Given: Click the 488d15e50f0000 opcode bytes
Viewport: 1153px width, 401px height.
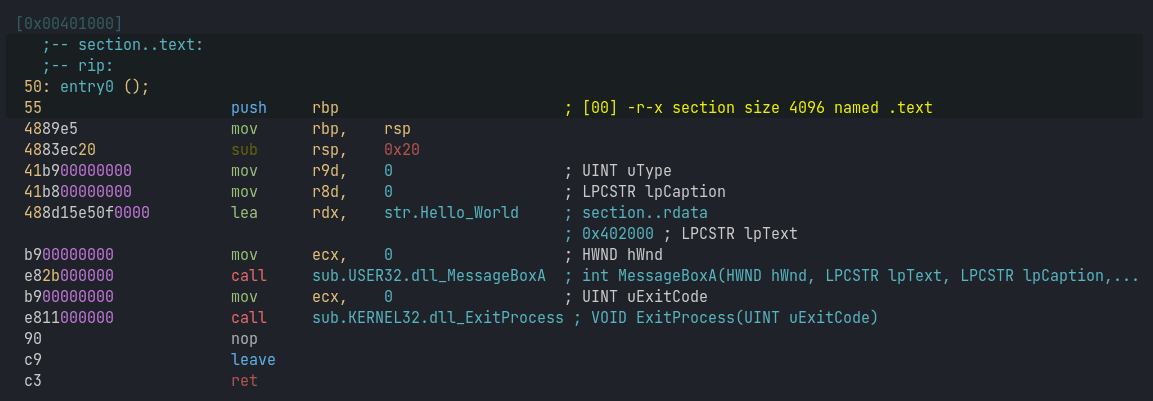Looking at the screenshot, I should pos(87,212).
